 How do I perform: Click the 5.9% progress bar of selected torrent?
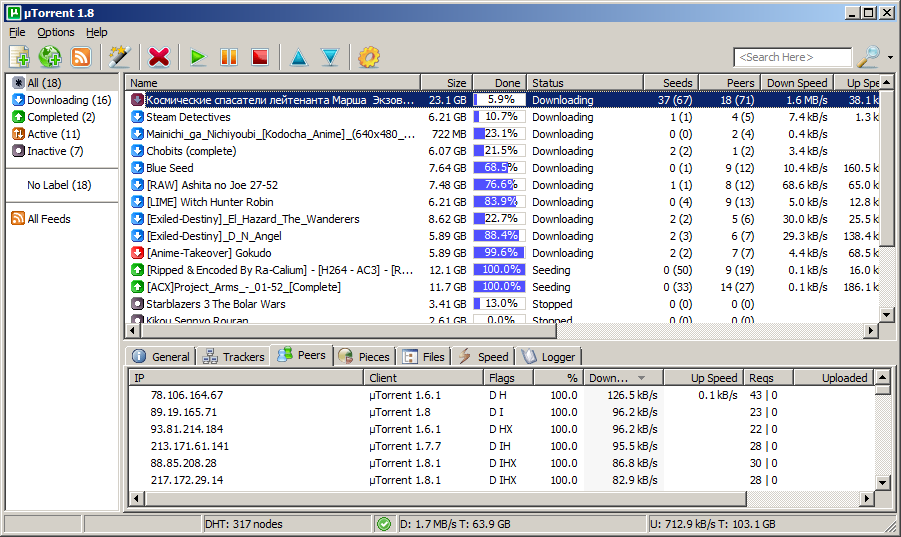[x=499, y=100]
